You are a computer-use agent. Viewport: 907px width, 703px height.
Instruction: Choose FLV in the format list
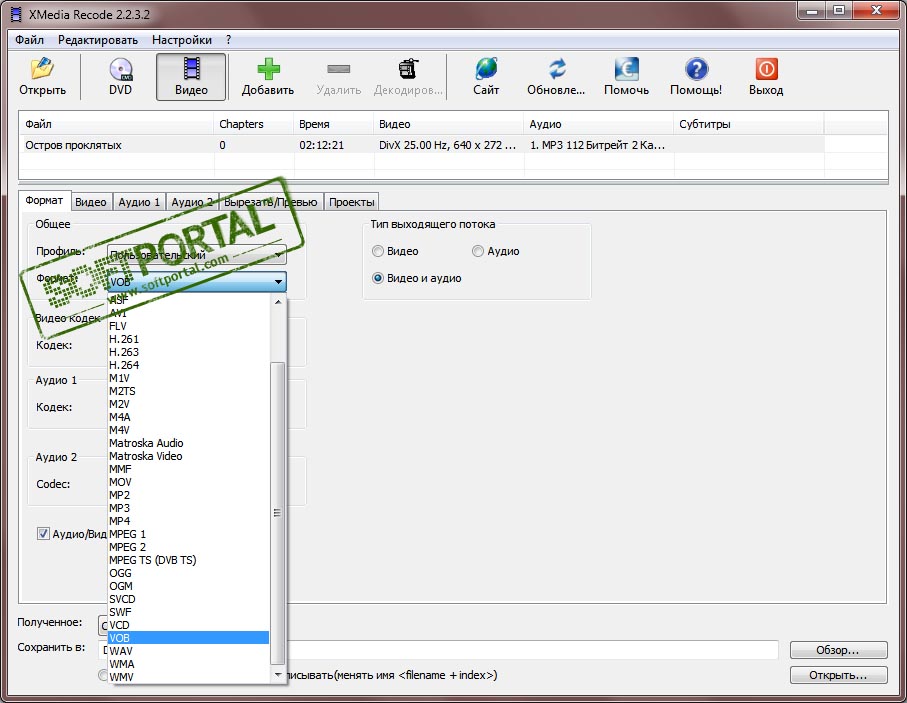tap(189, 326)
